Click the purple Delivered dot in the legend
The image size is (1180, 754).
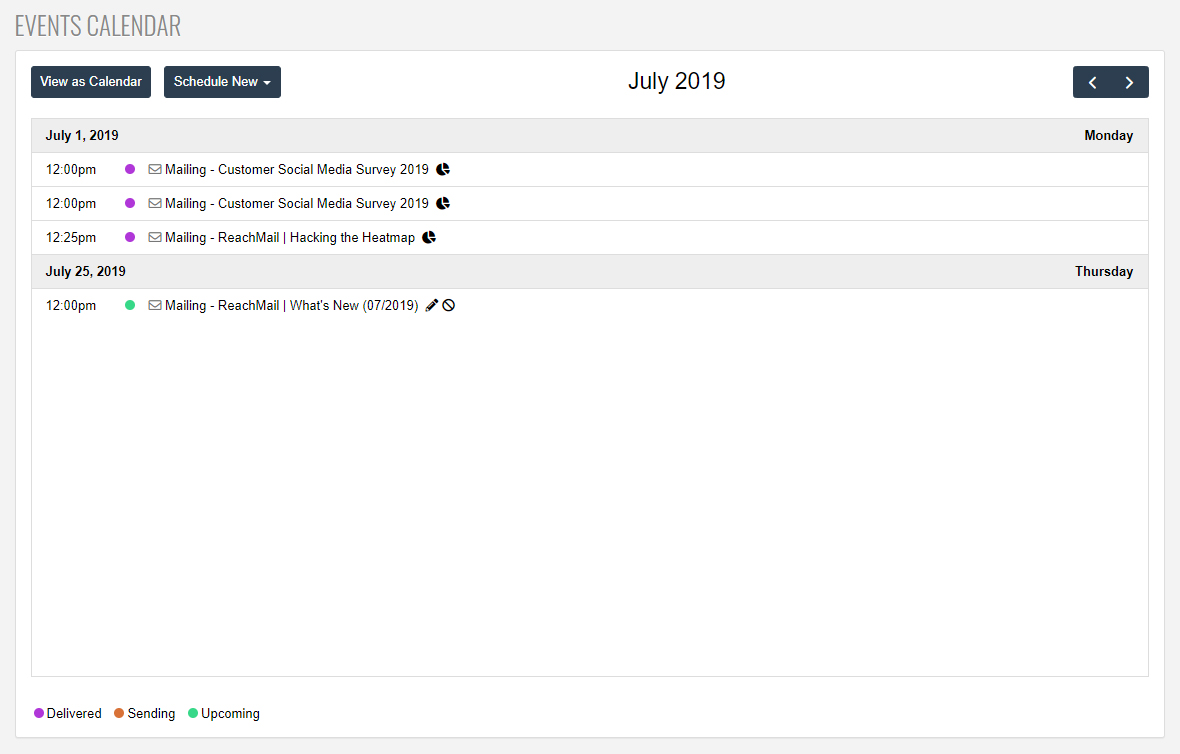(x=39, y=714)
